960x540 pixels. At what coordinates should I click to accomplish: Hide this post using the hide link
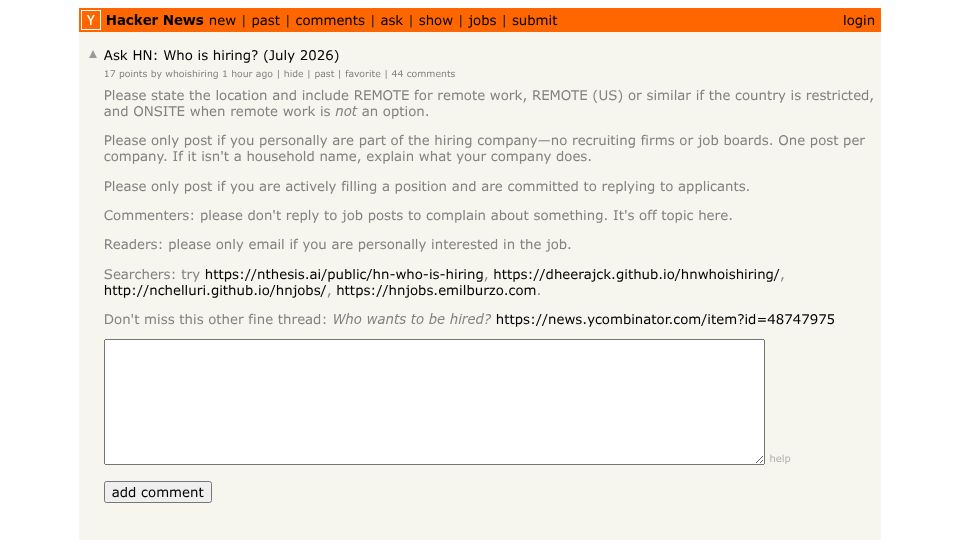tap(293, 73)
